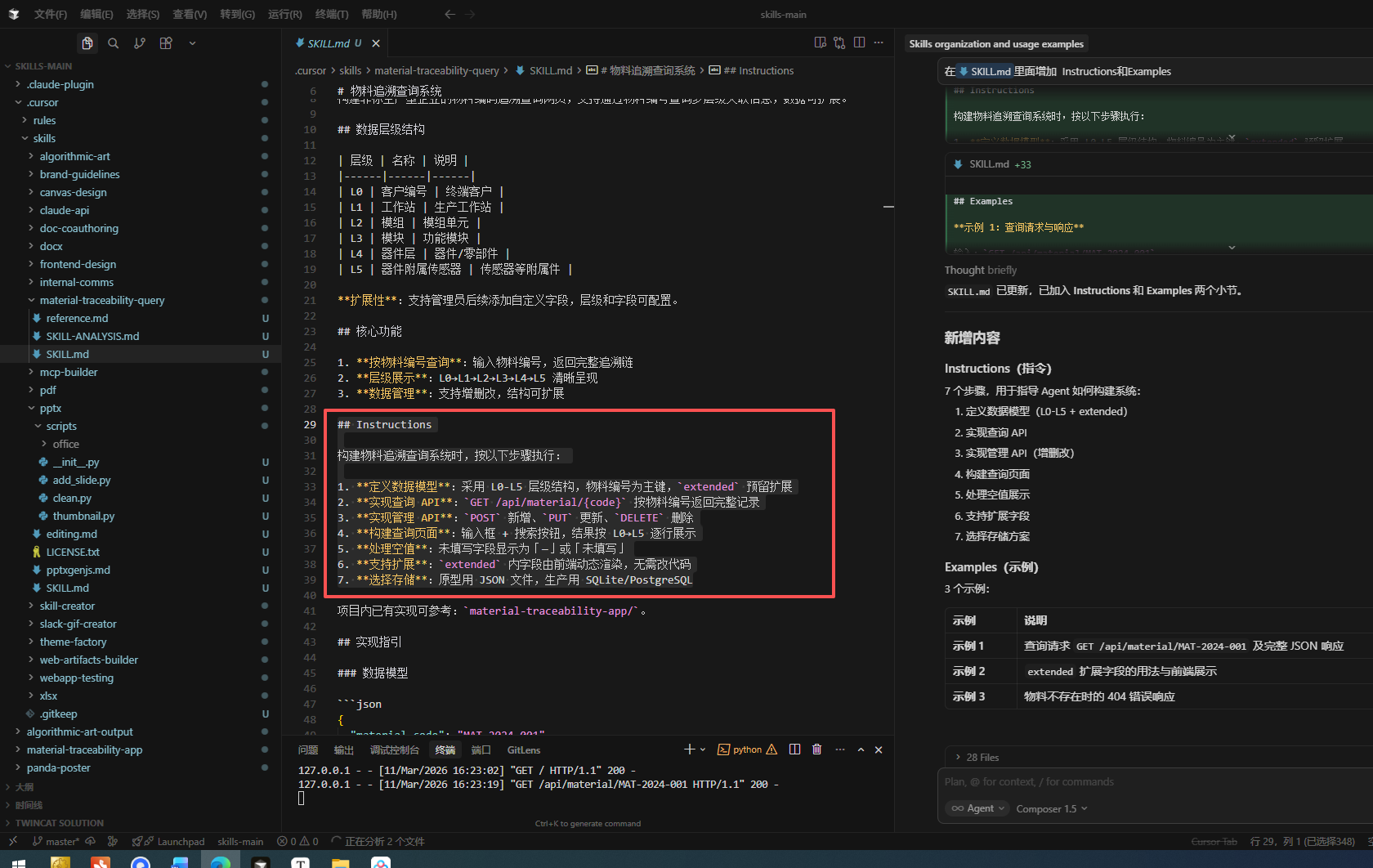Open the Search view icon
The width and height of the screenshot is (1373, 868).
tap(114, 43)
